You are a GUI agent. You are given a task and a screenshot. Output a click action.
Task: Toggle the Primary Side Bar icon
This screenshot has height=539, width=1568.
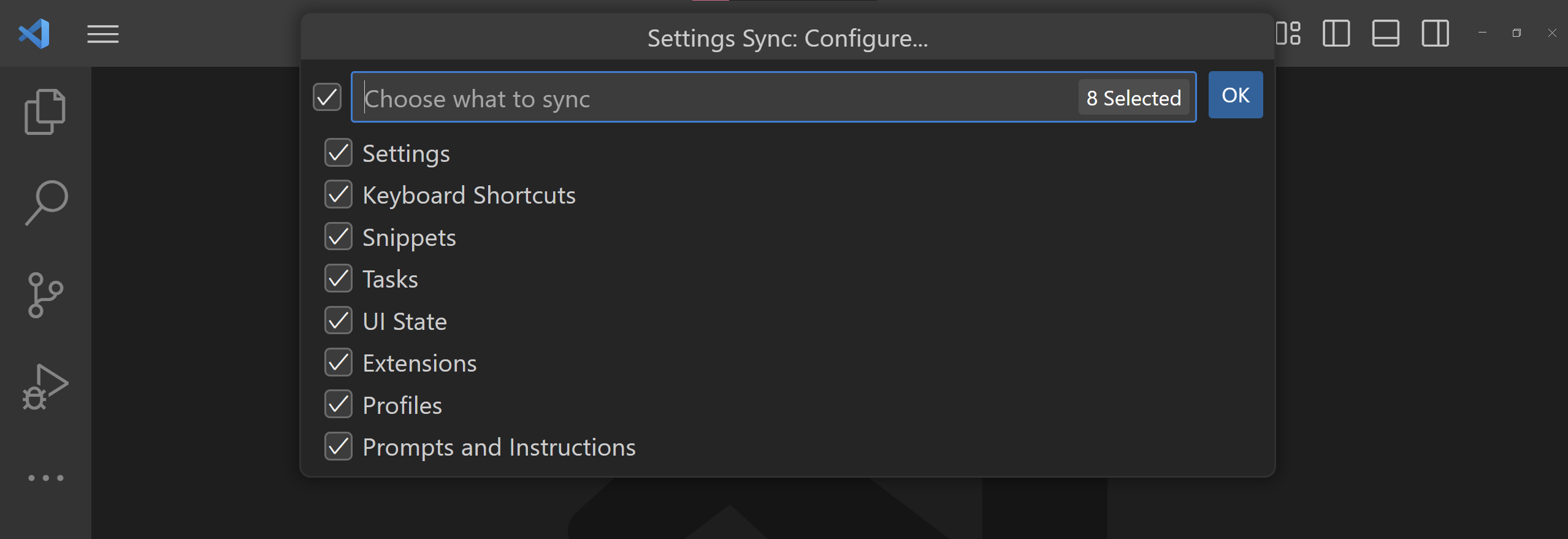[x=1336, y=33]
